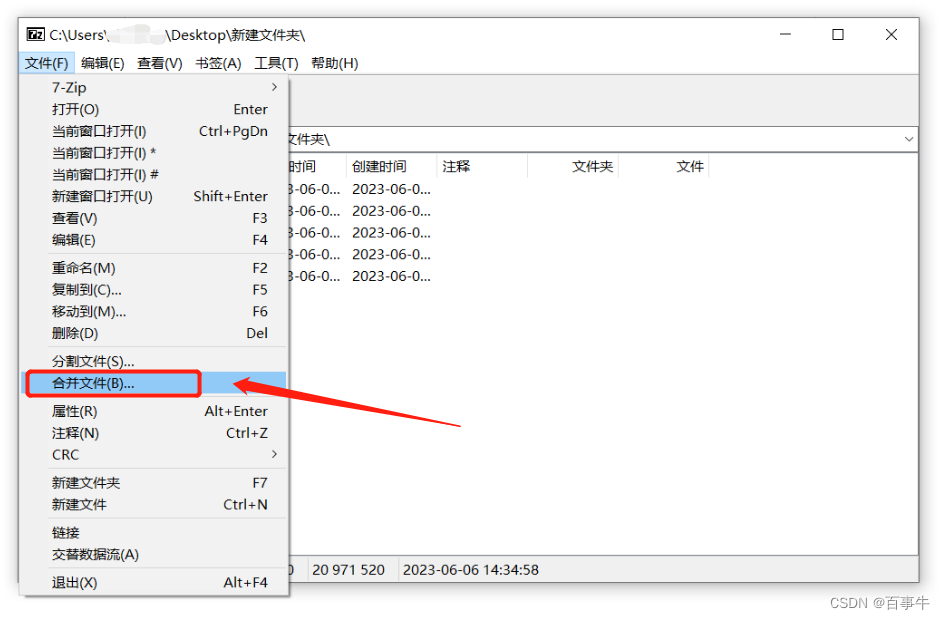
Task: Click the 7-Zip title bar icon
Action: pyautogui.click(x=36, y=34)
